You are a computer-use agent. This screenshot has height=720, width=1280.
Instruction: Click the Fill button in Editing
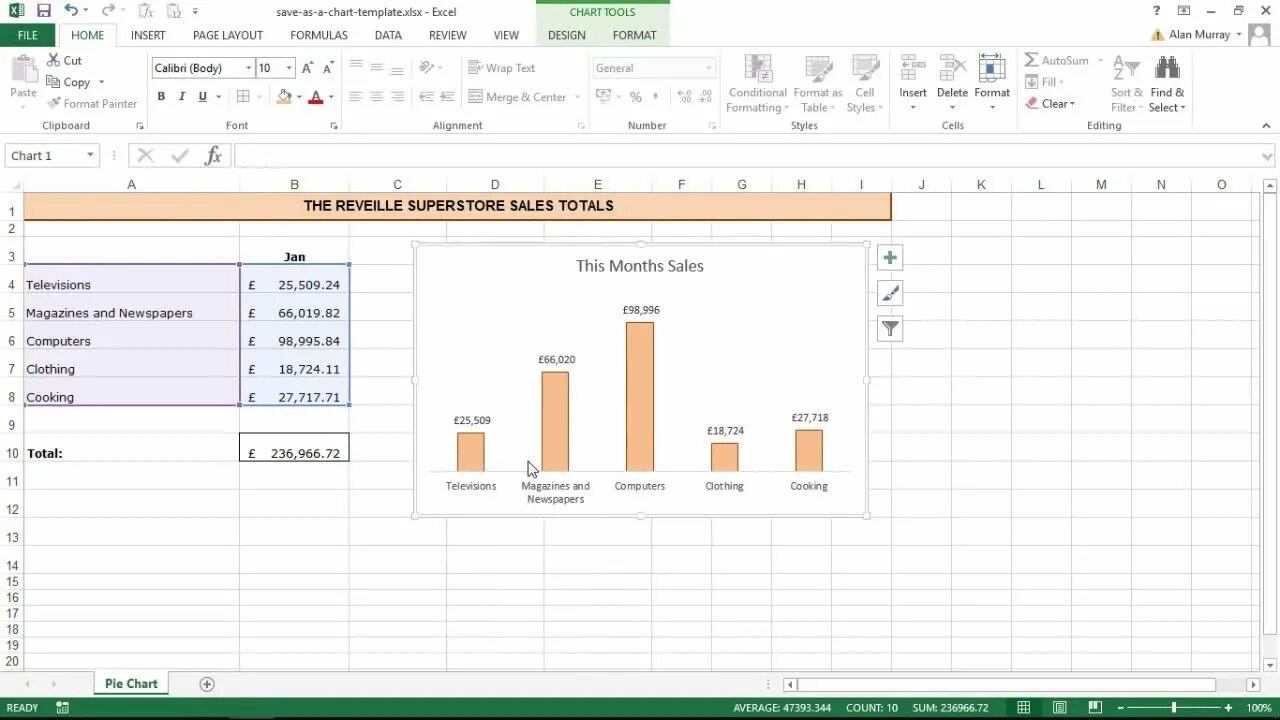pyautogui.click(x=1044, y=82)
